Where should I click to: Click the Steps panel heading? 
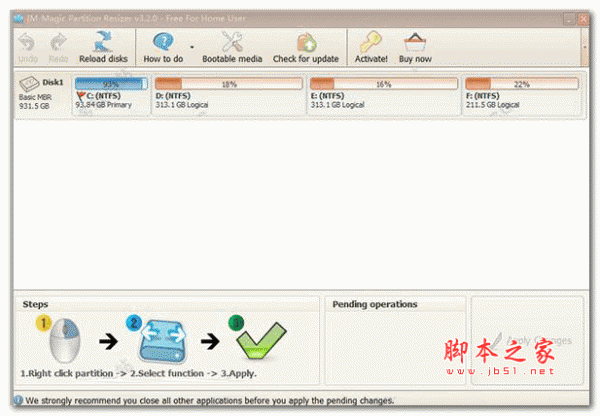click(35, 304)
